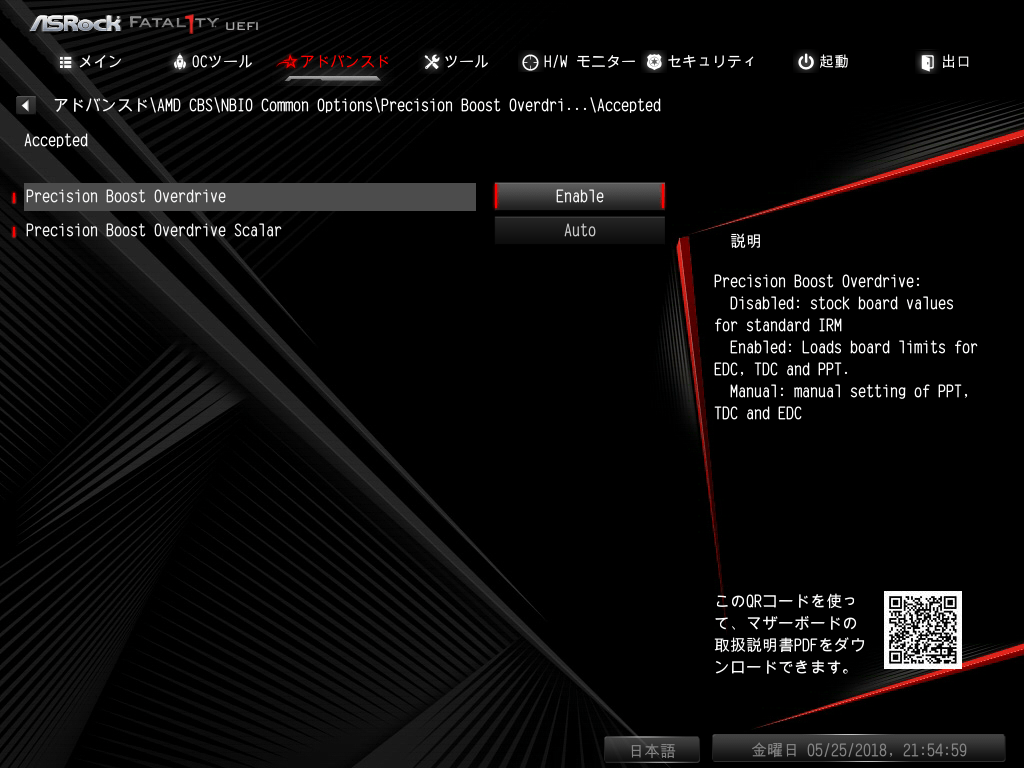The width and height of the screenshot is (1024, 768).
Task: Click the rocket icon for OCツール
Action: click(x=180, y=62)
